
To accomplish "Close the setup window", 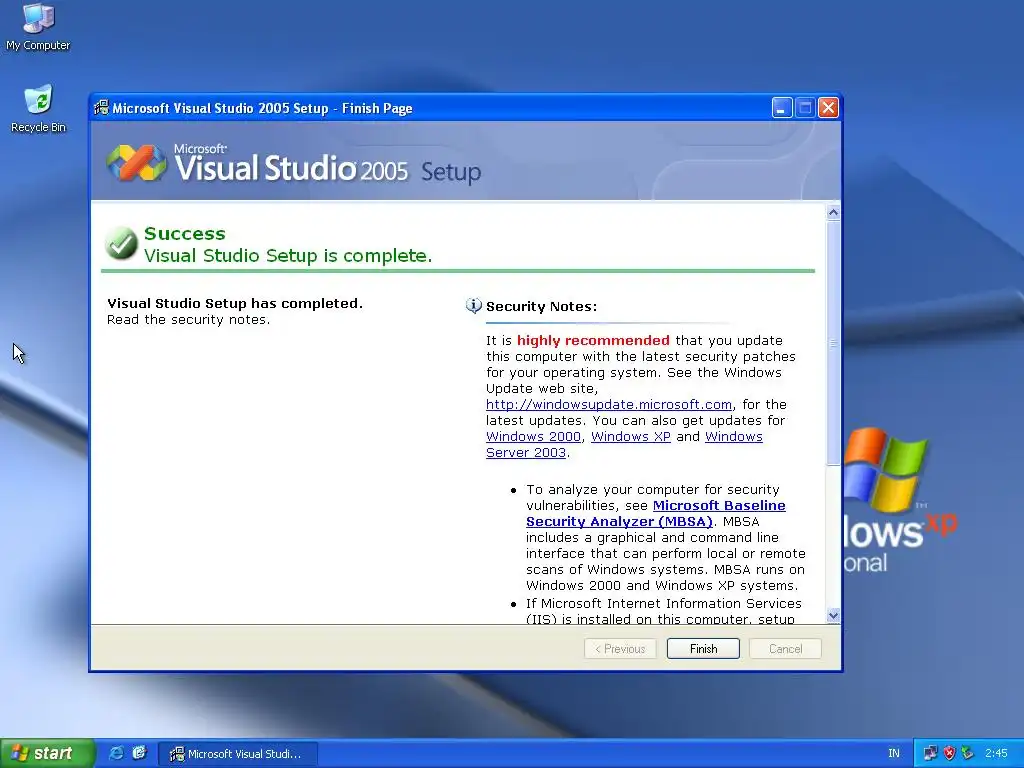I will coord(828,108).
